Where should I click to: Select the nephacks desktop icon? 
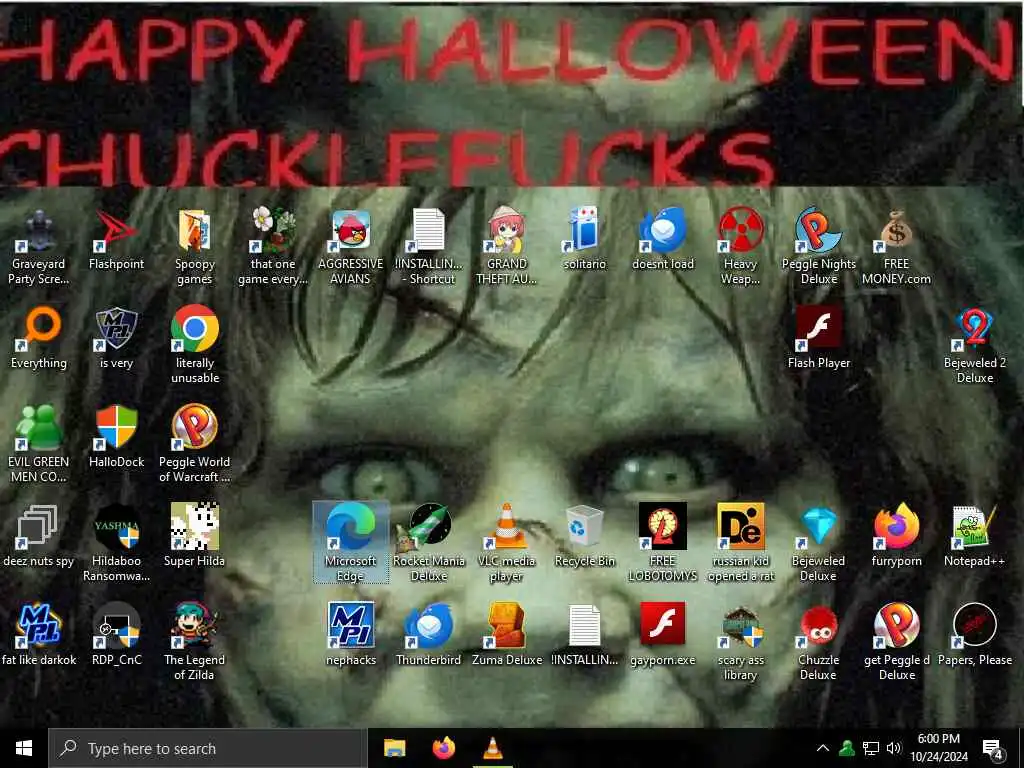point(351,635)
